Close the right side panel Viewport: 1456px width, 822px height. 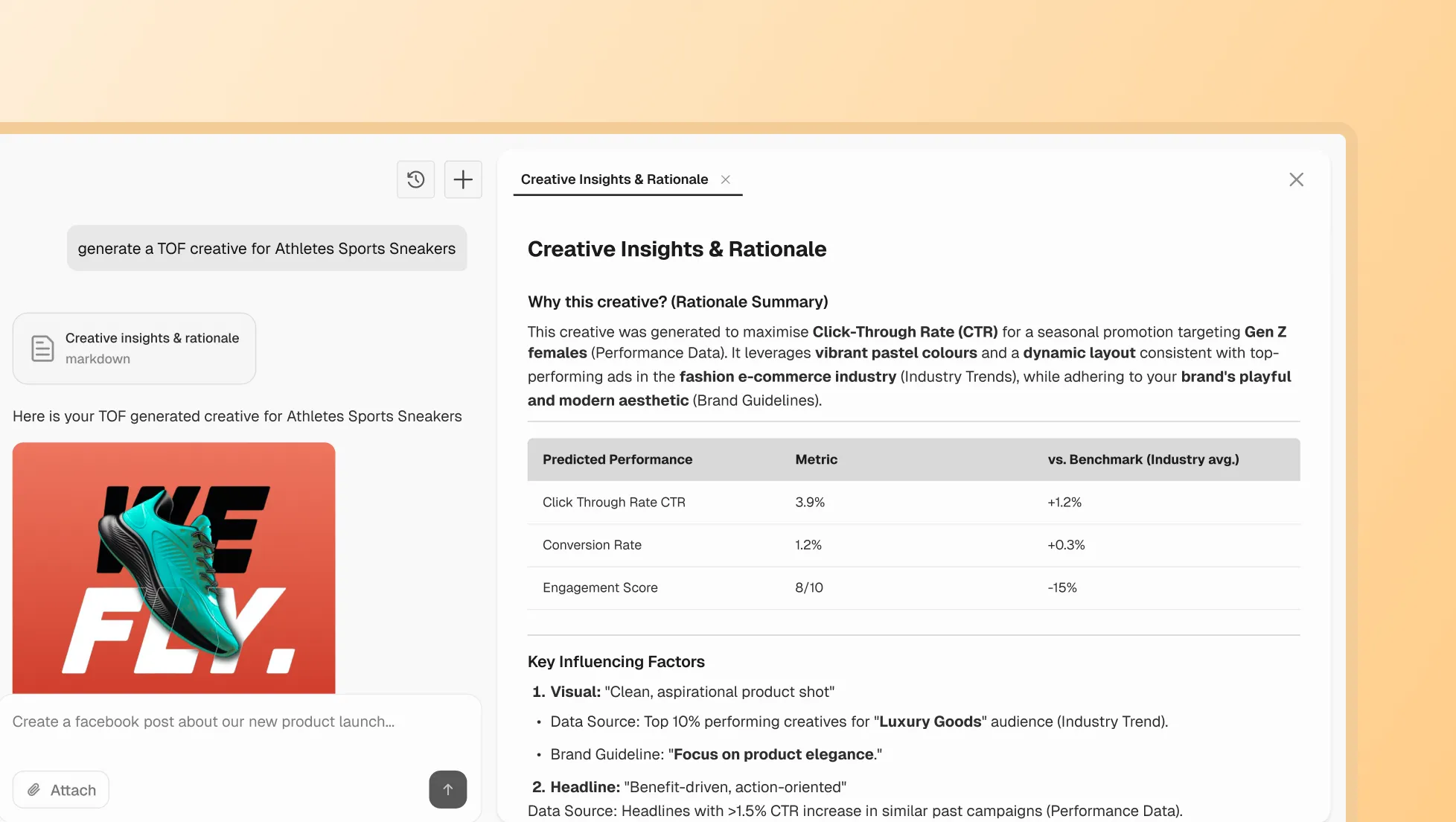click(x=1296, y=179)
